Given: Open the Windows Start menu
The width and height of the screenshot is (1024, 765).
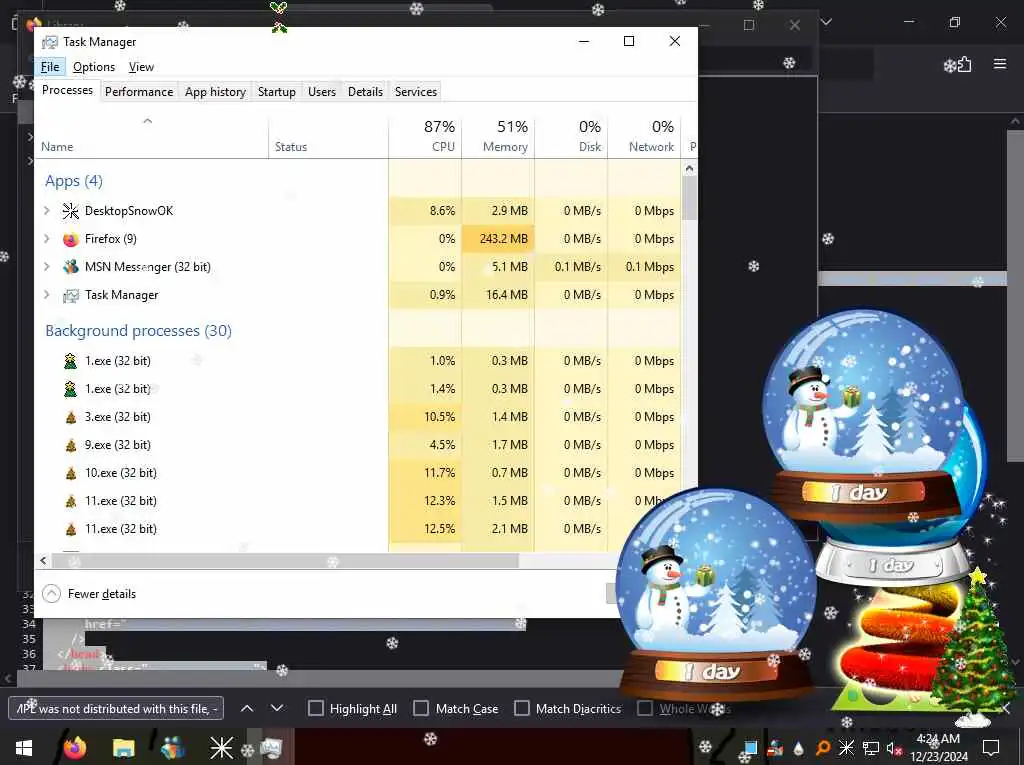Looking at the screenshot, I should 24,747.
